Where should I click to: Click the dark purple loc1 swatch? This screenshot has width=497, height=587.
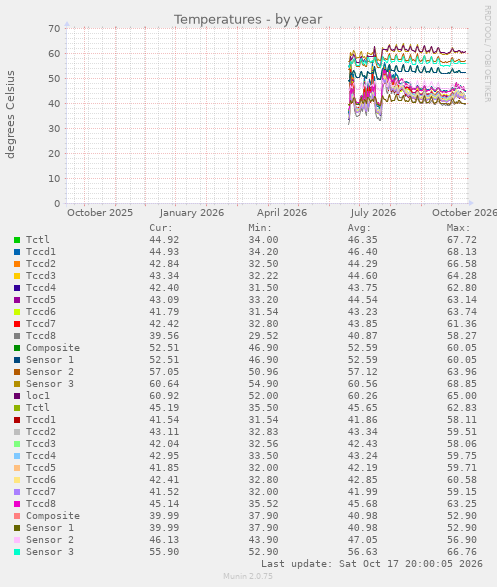(x=17, y=396)
